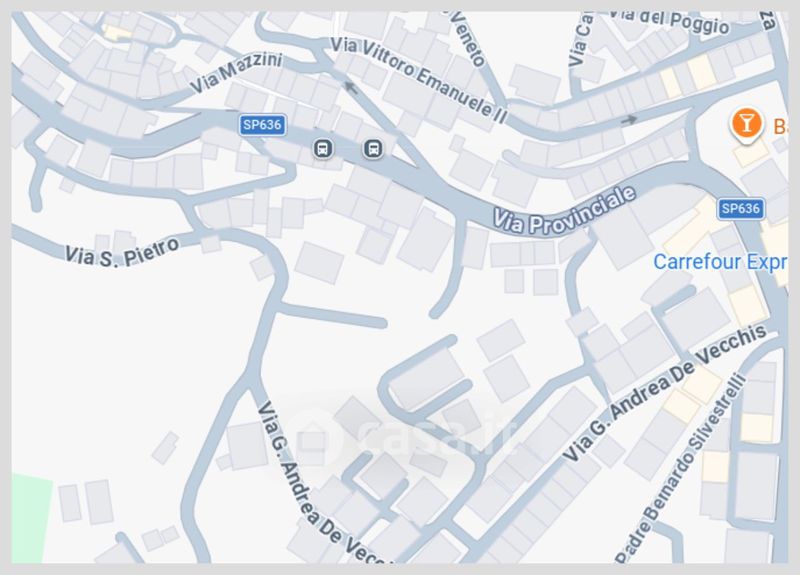This screenshot has height=575, width=800.
Task: Click the one-way arrow near Via Mazzini
Action: coord(351,87)
